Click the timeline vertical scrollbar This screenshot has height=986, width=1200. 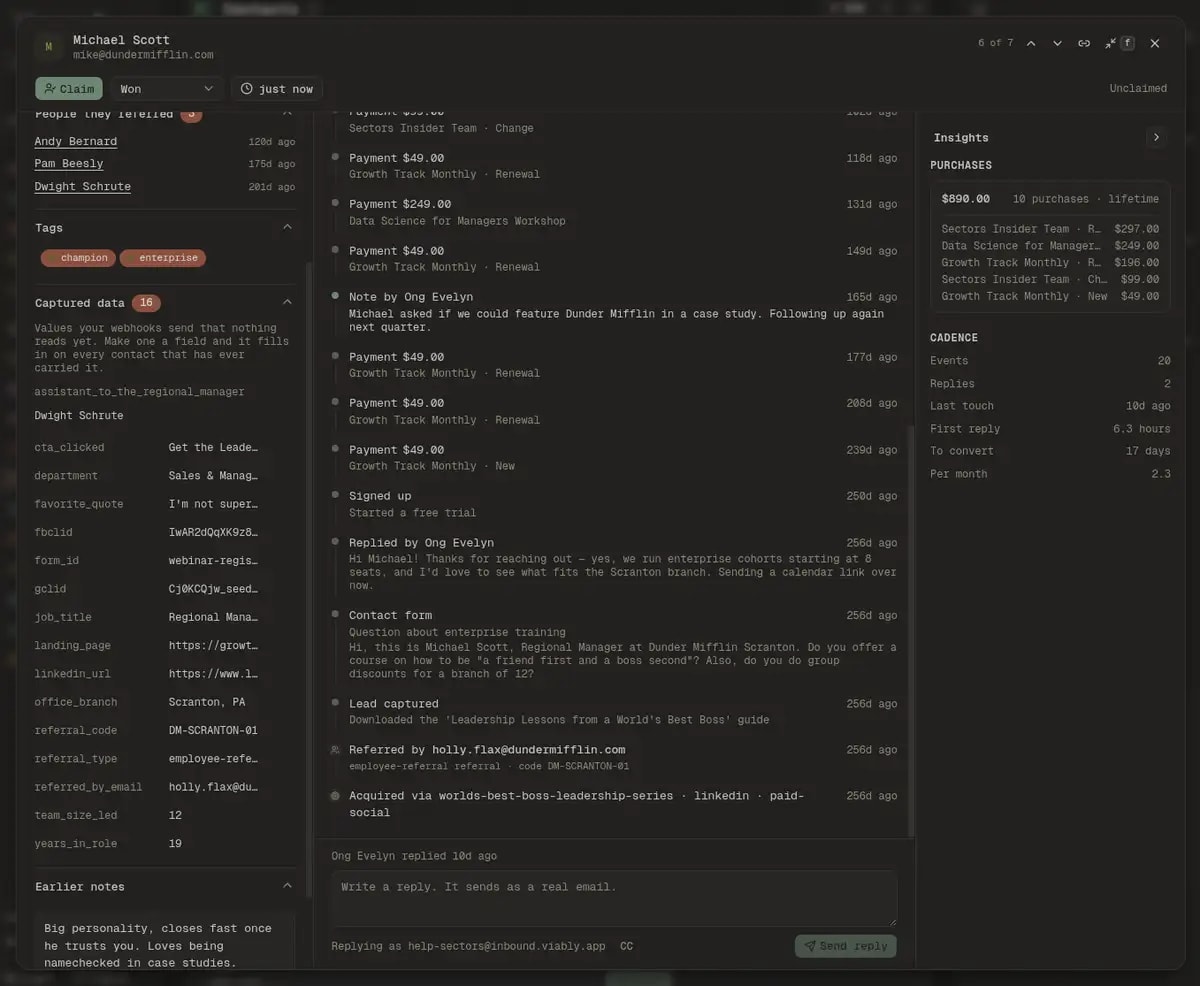(x=909, y=630)
